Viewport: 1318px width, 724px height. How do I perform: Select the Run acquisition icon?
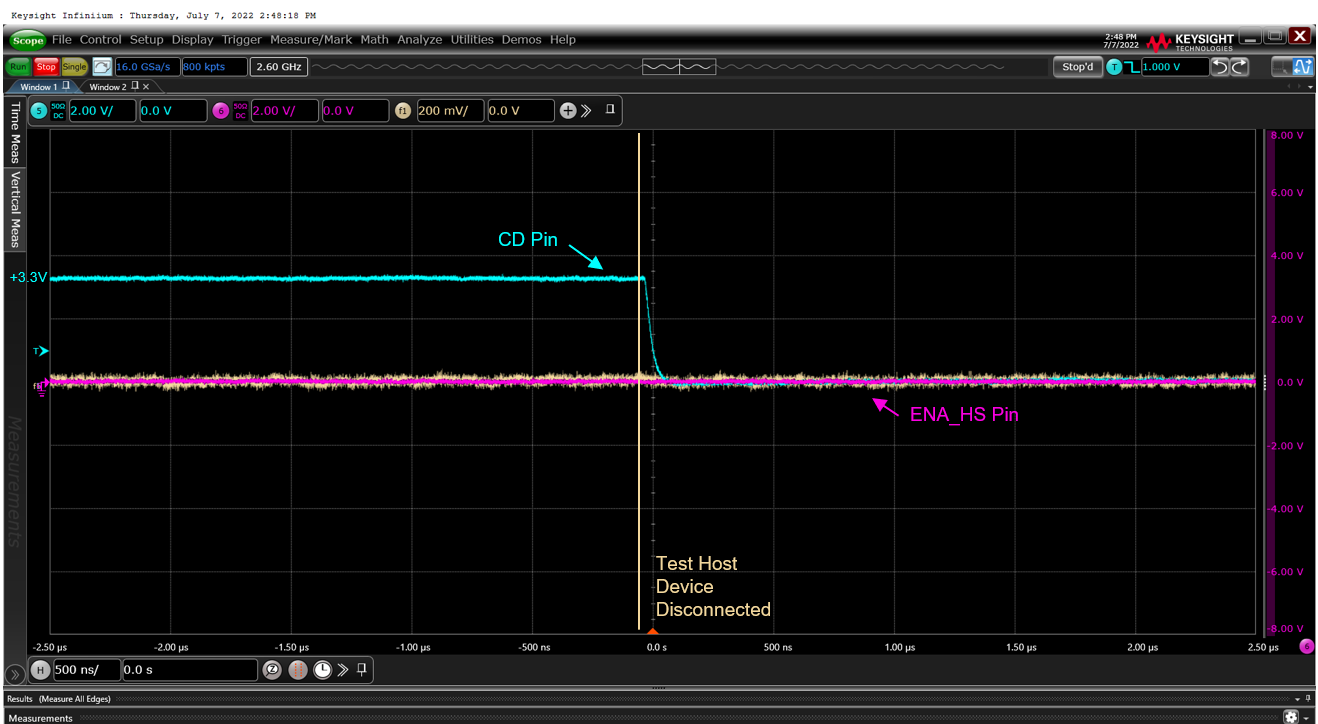(18, 66)
